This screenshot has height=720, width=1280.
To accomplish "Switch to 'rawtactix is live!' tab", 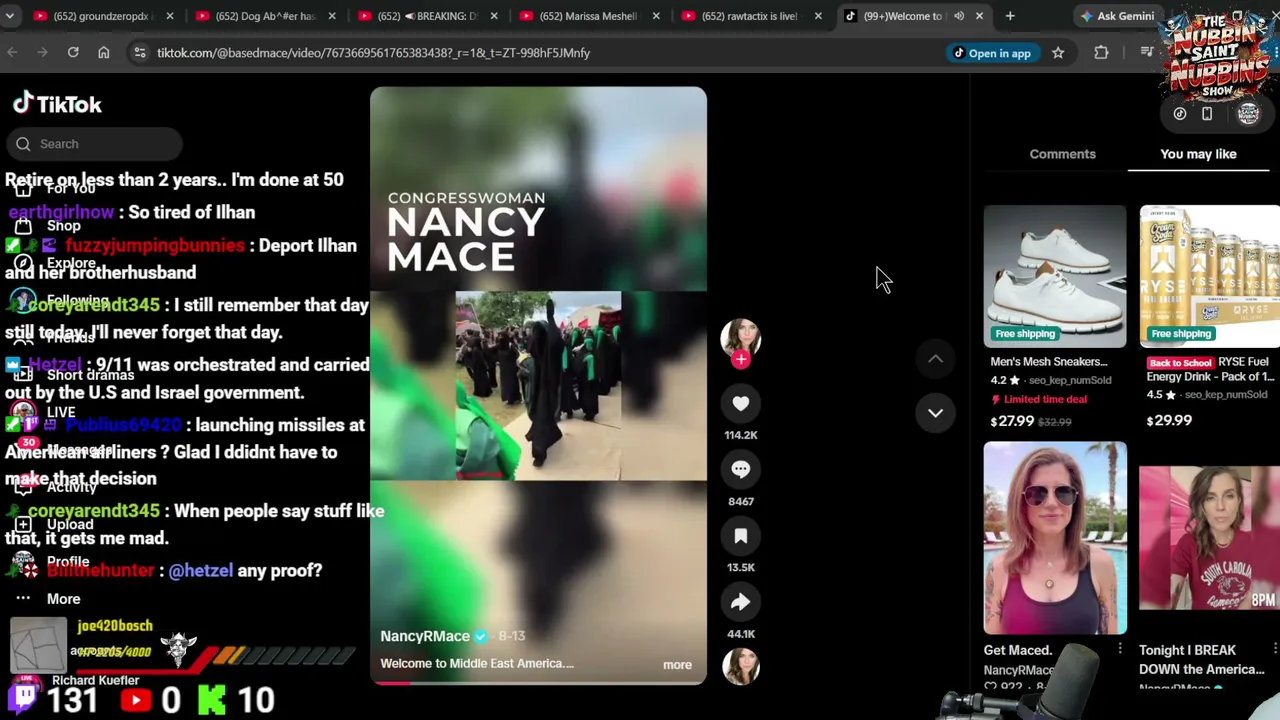I will pyautogui.click(x=752, y=16).
